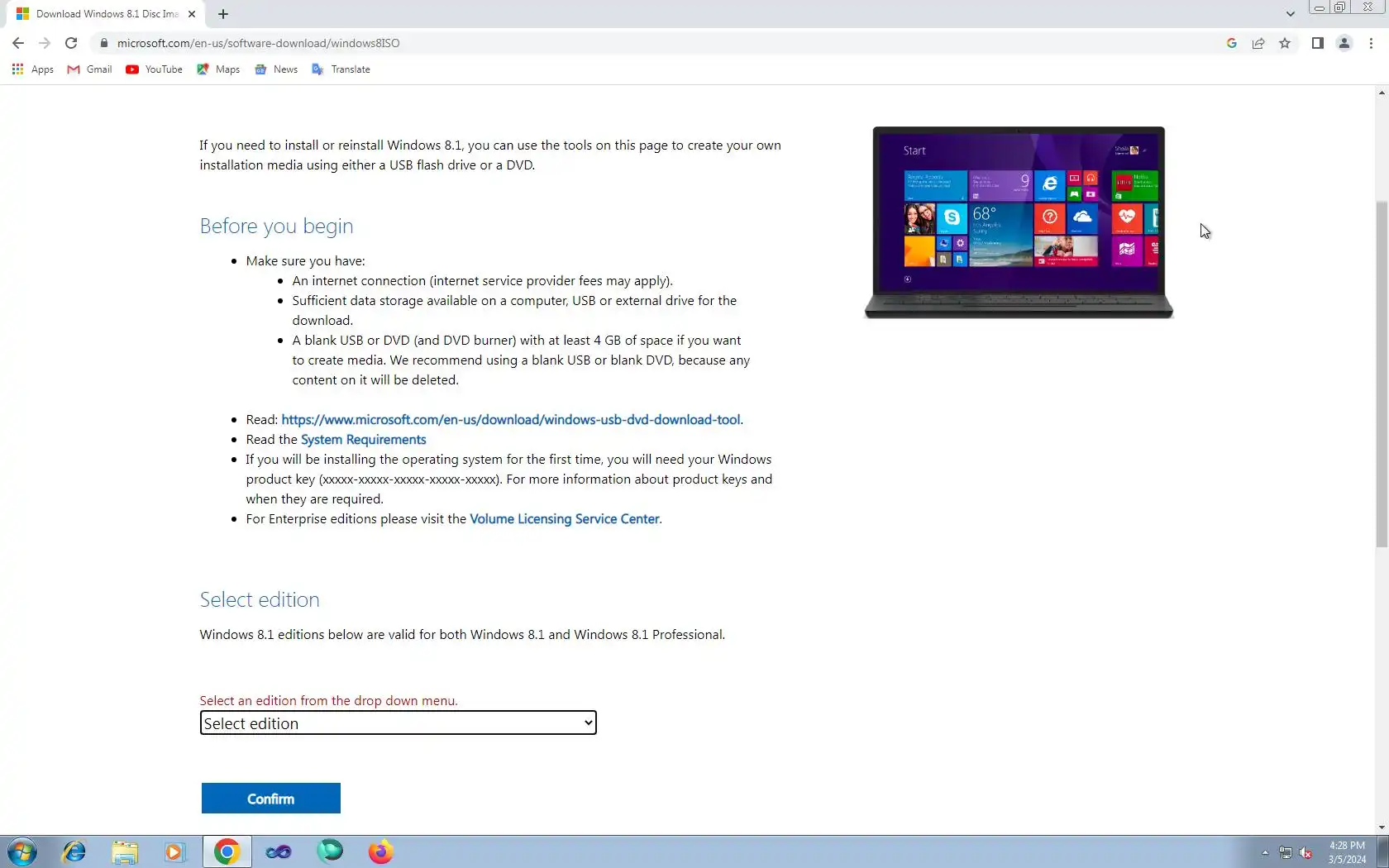Open the windows-usb-dvd-download-tool link

[x=511, y=420]
